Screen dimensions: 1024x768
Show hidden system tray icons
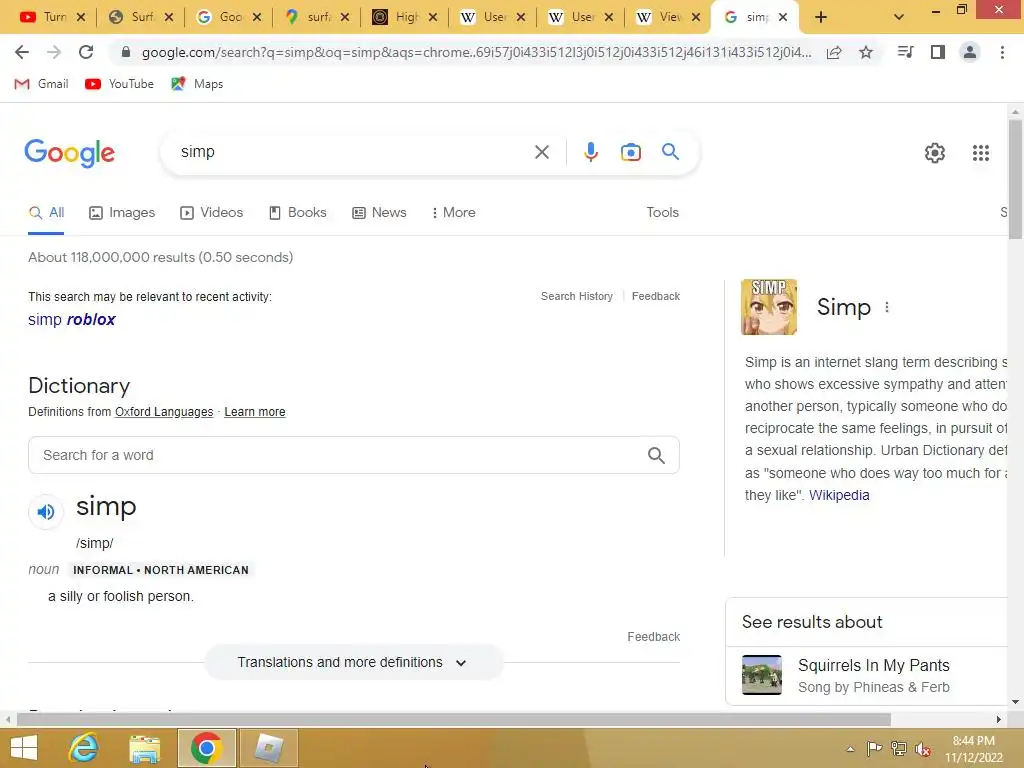click(850, 749)
